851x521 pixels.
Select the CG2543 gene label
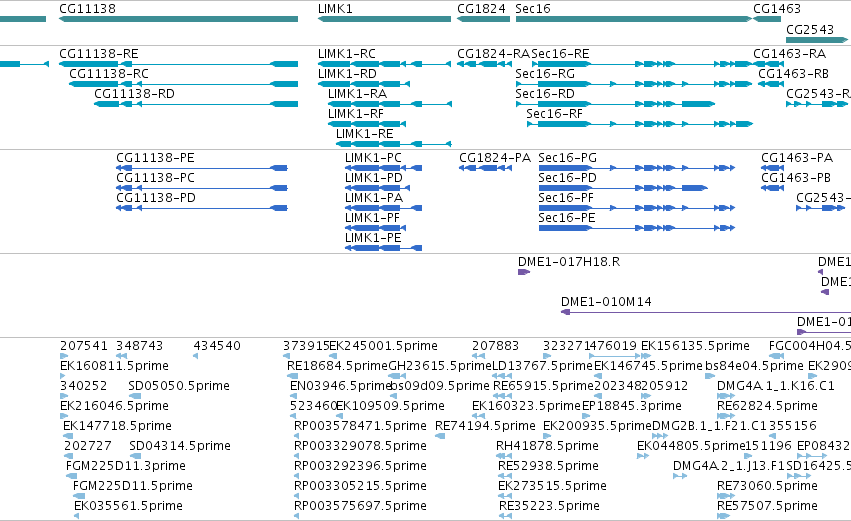(x=810, y=29)
